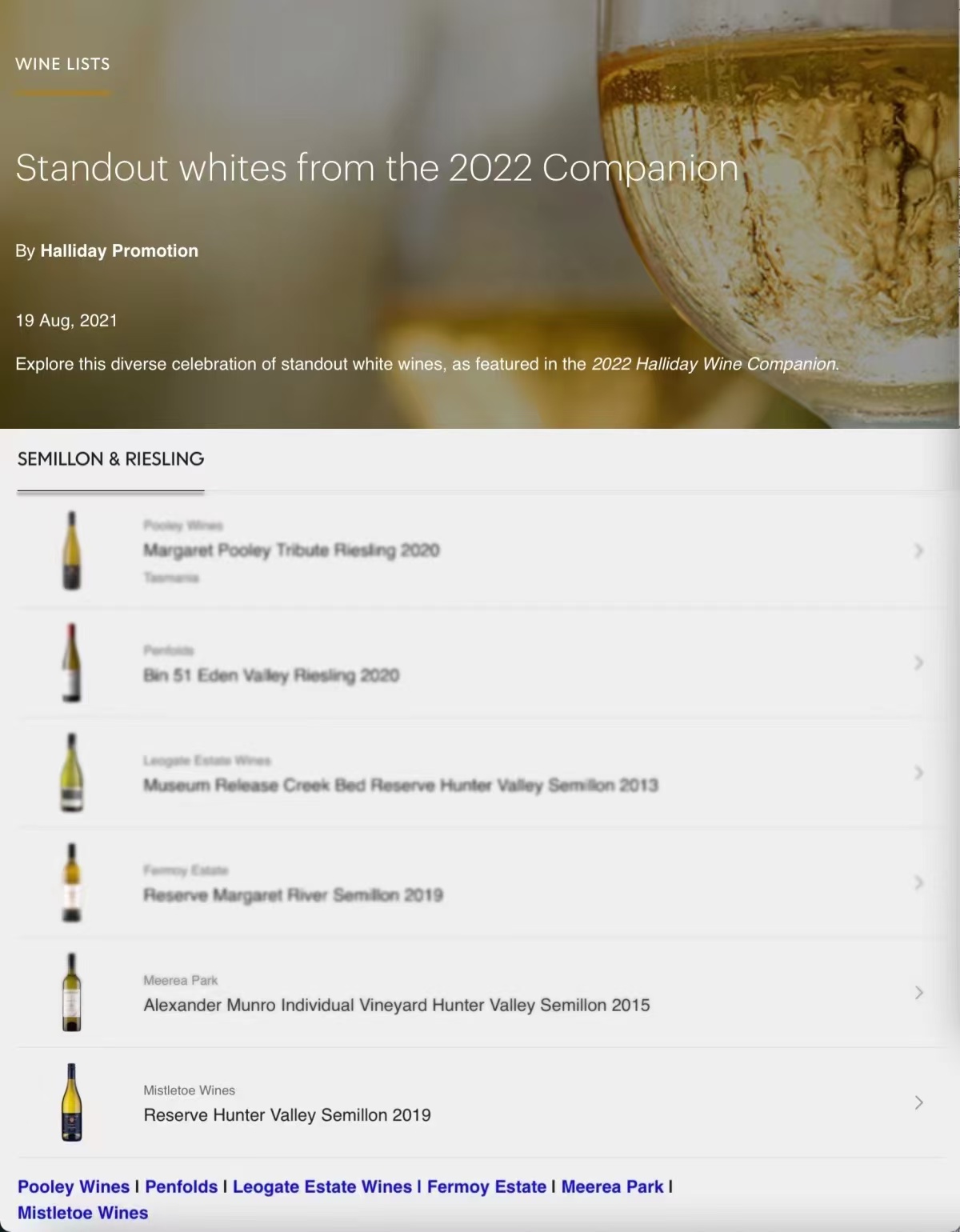
Task: Expand the Reserve Margaret River Semillon chevron
Action: click(918, 882)
